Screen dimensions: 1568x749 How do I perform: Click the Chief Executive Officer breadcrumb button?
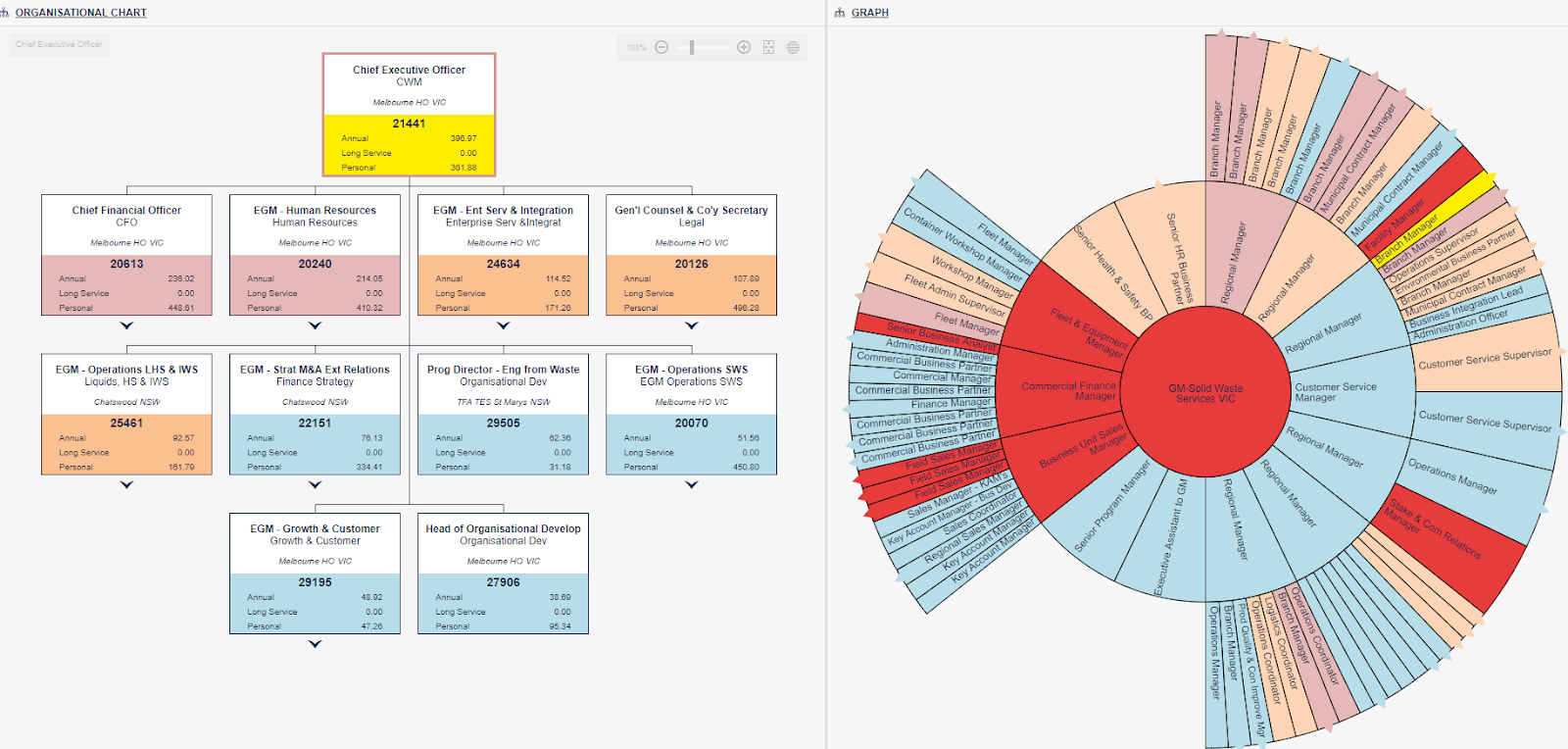[59, 44]
